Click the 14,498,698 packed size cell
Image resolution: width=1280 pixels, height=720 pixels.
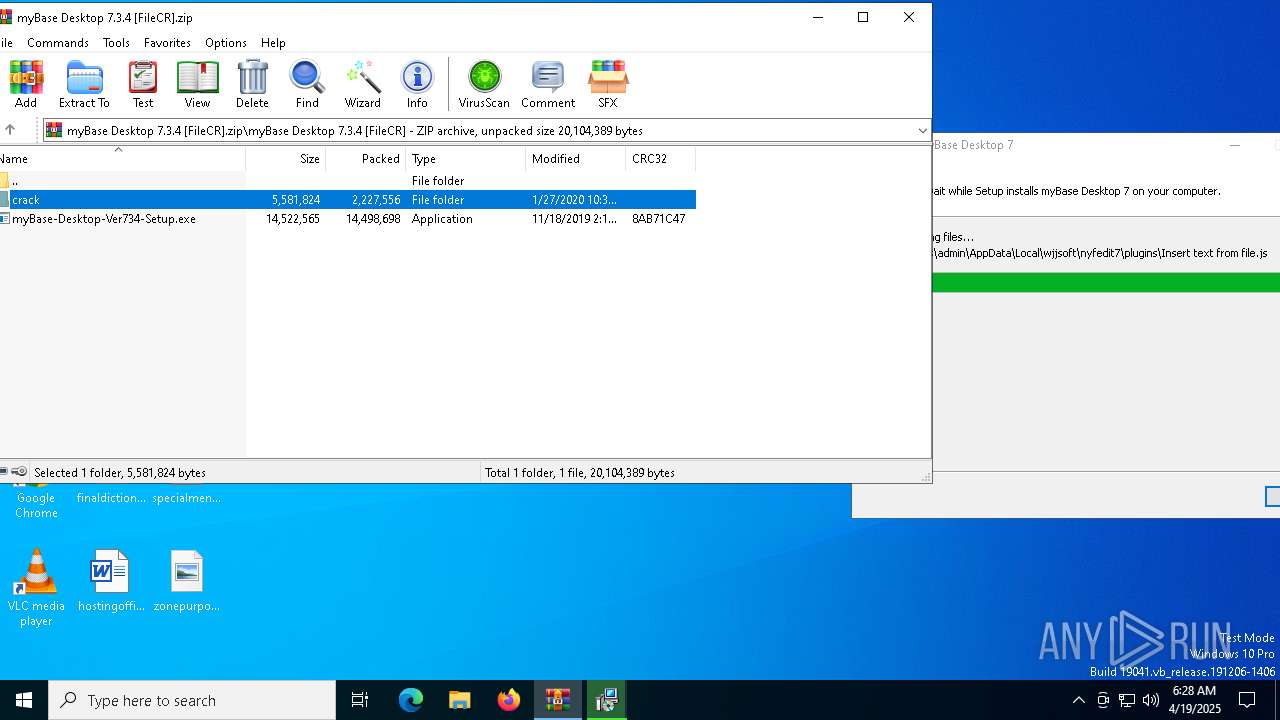click(373, 219)
